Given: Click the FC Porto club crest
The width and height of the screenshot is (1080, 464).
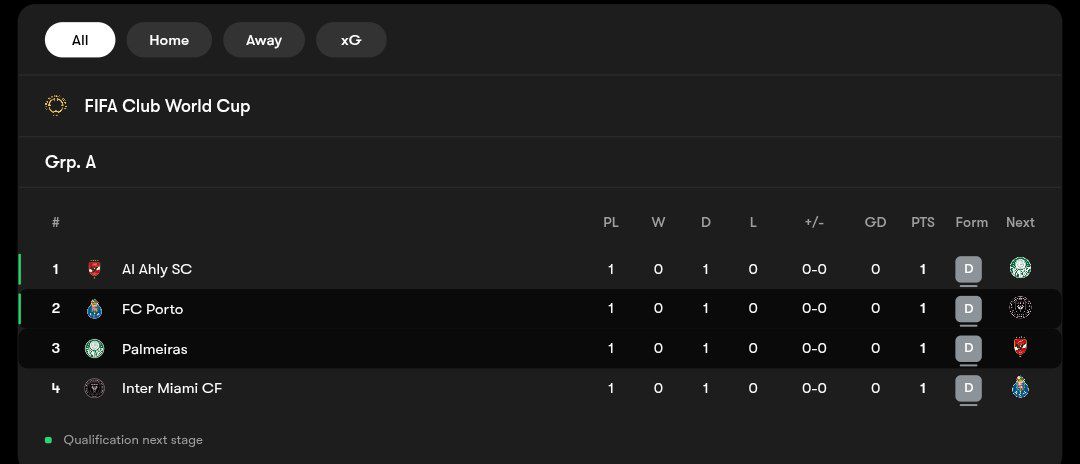Looking at the screenshot, I should pos(94,309).
